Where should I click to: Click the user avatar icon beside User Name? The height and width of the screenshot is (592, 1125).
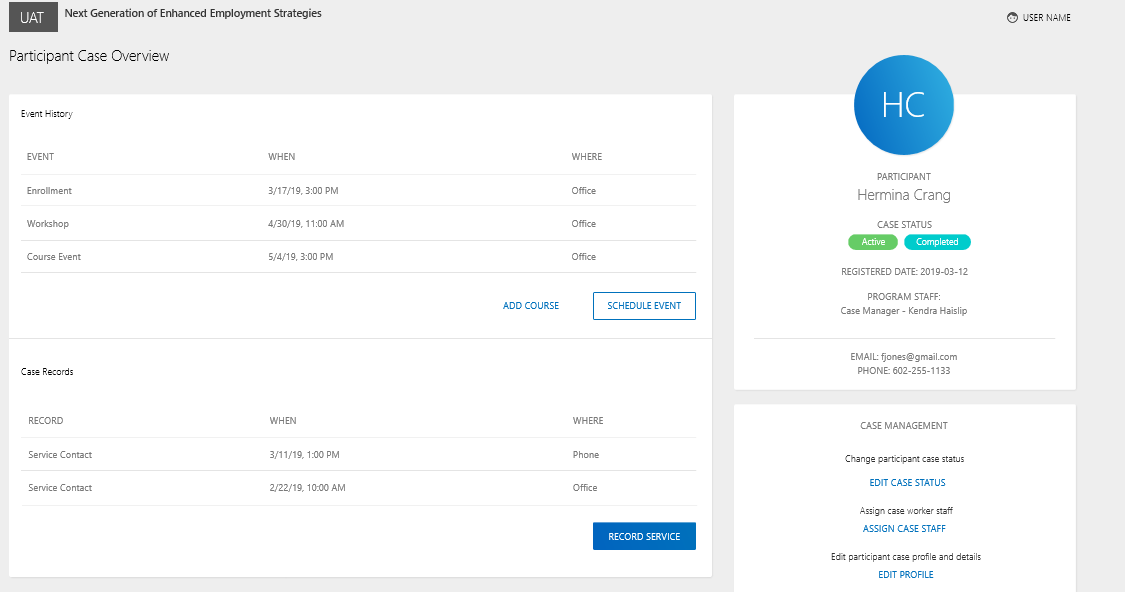click(1012, 18)
